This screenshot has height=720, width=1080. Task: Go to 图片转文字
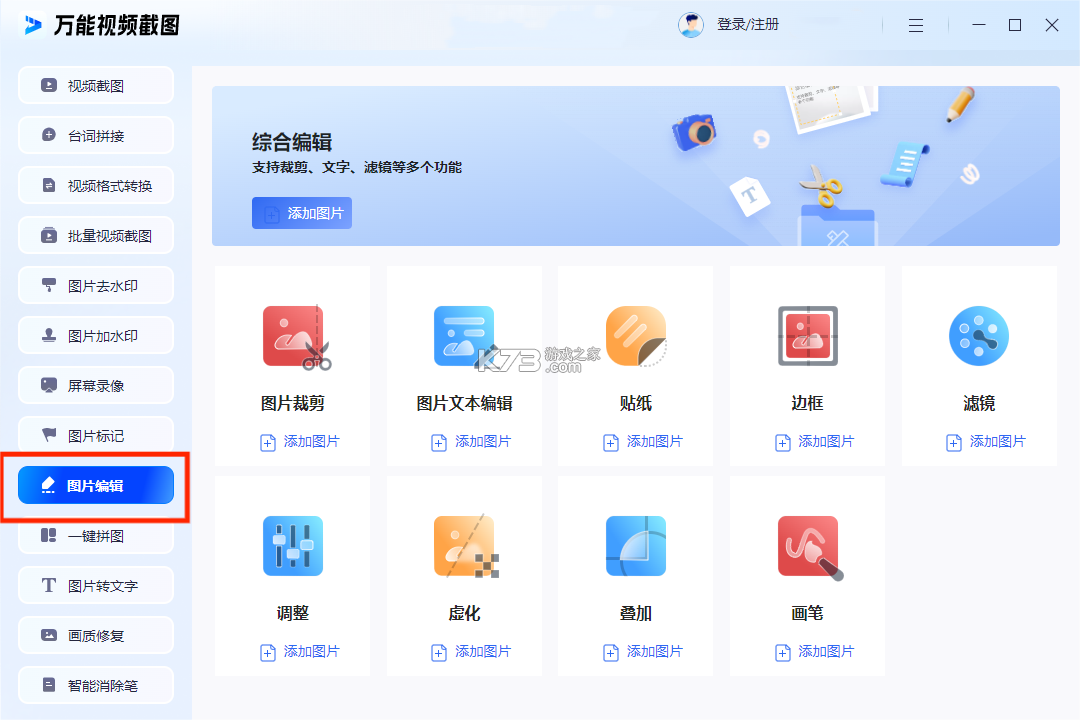point(96,585)
